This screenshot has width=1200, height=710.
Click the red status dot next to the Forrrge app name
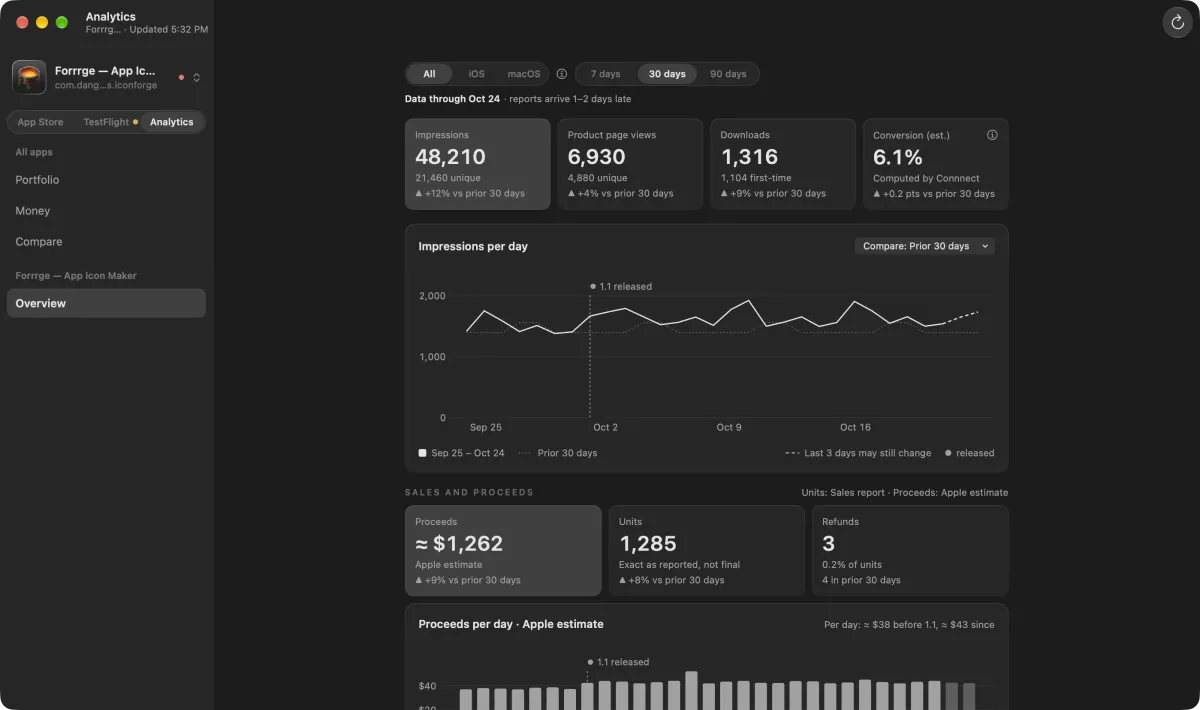[181, 77]
